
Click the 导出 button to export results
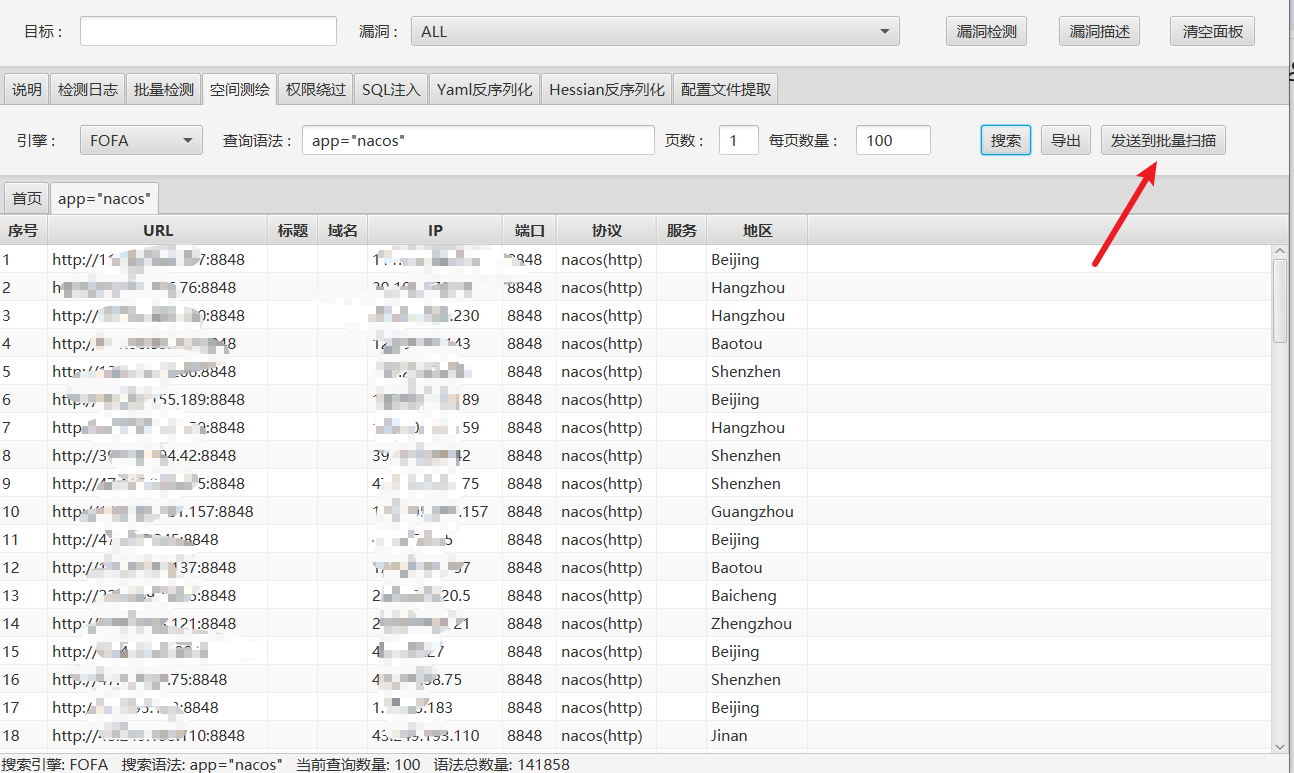point(1065,140)
